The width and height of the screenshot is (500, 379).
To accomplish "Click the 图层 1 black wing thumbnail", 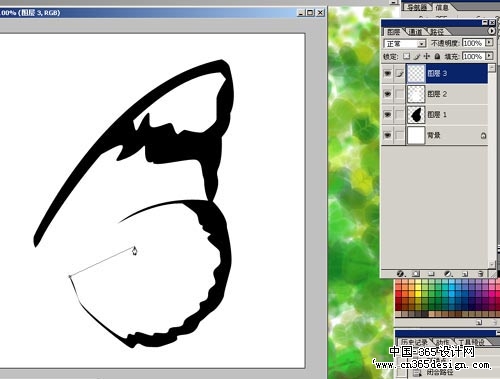I will pyautogui.click(x=416, y=115).
